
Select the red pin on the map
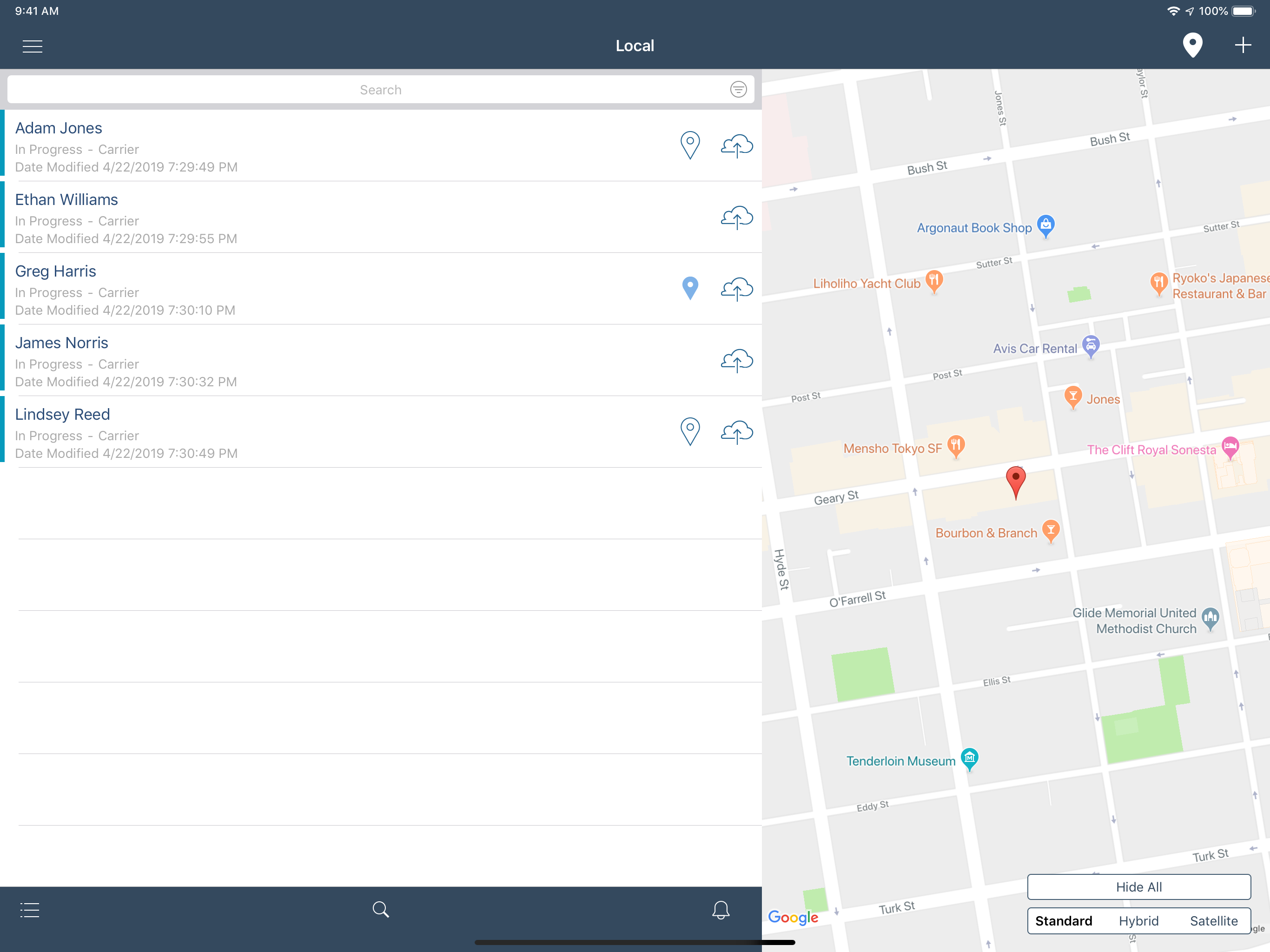(x=1016, y=483)
